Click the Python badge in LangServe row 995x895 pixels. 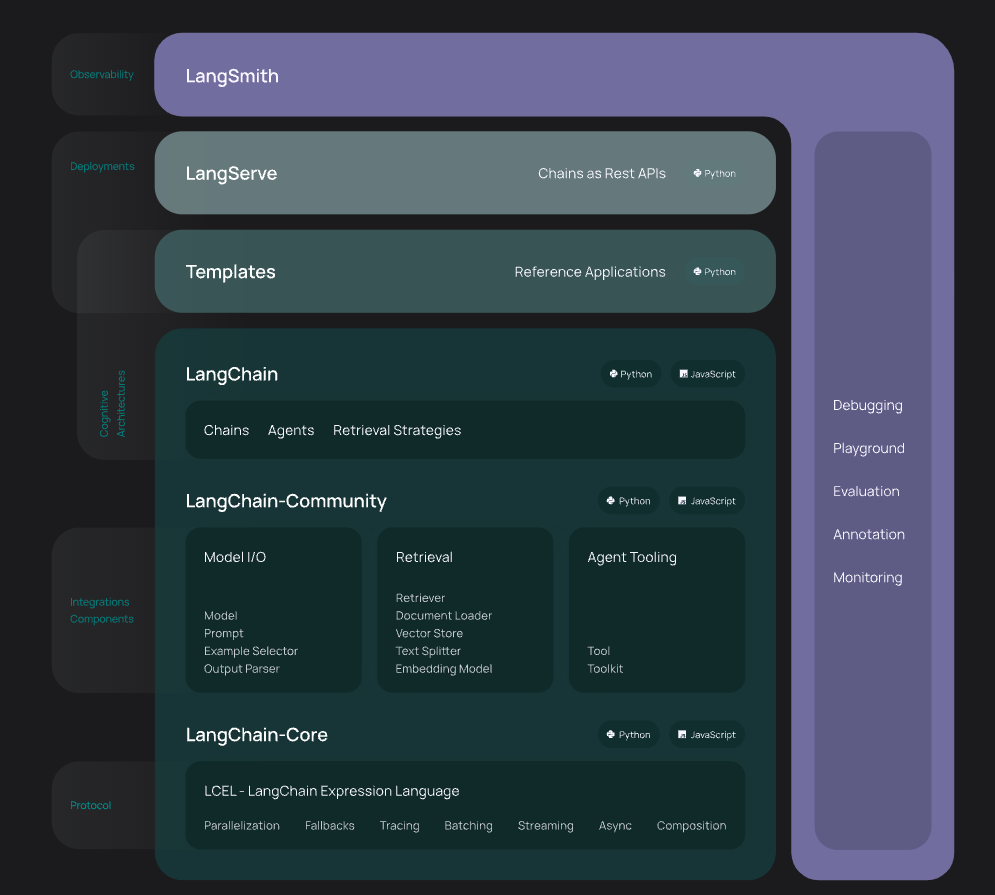714,173
